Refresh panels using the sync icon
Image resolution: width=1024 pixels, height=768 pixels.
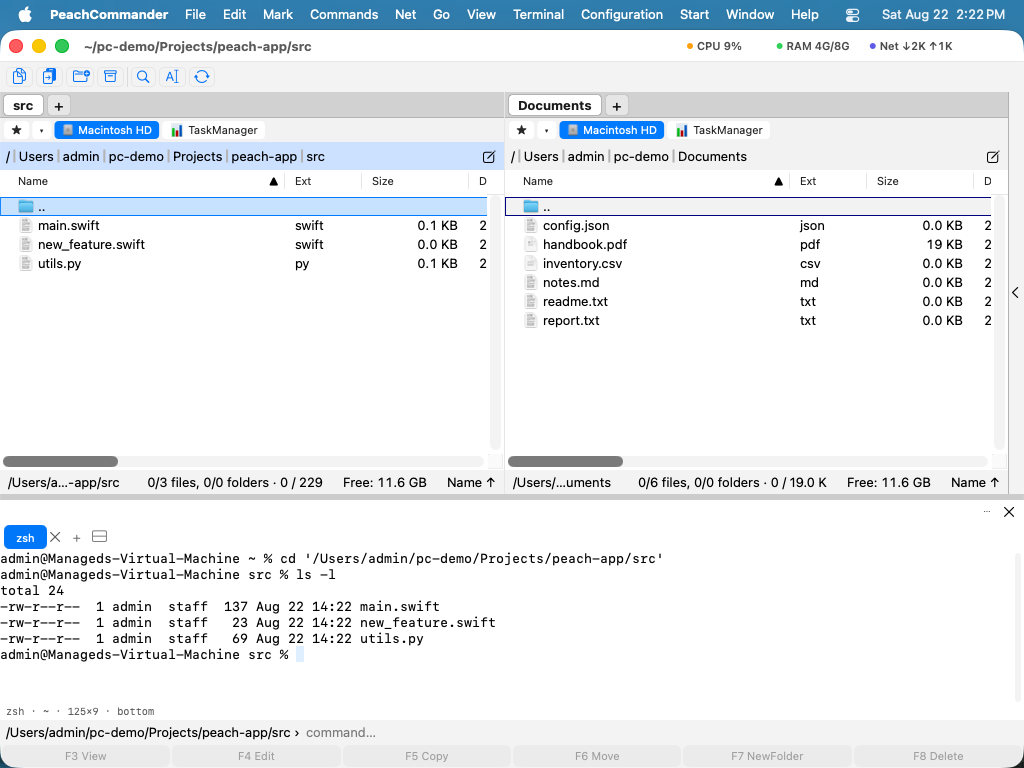point(202,76)
